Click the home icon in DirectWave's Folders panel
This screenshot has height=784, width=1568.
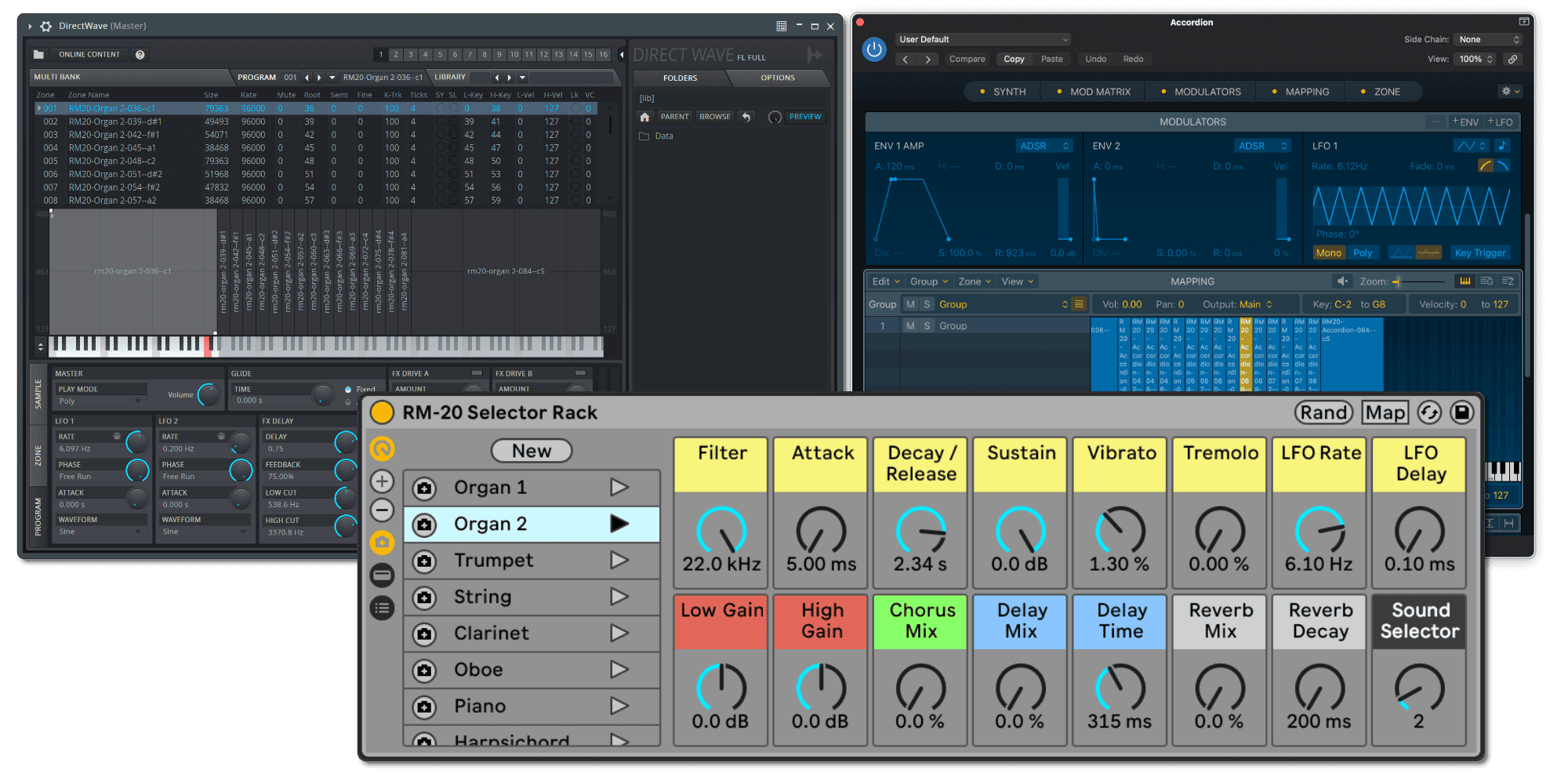coord(644,116)
